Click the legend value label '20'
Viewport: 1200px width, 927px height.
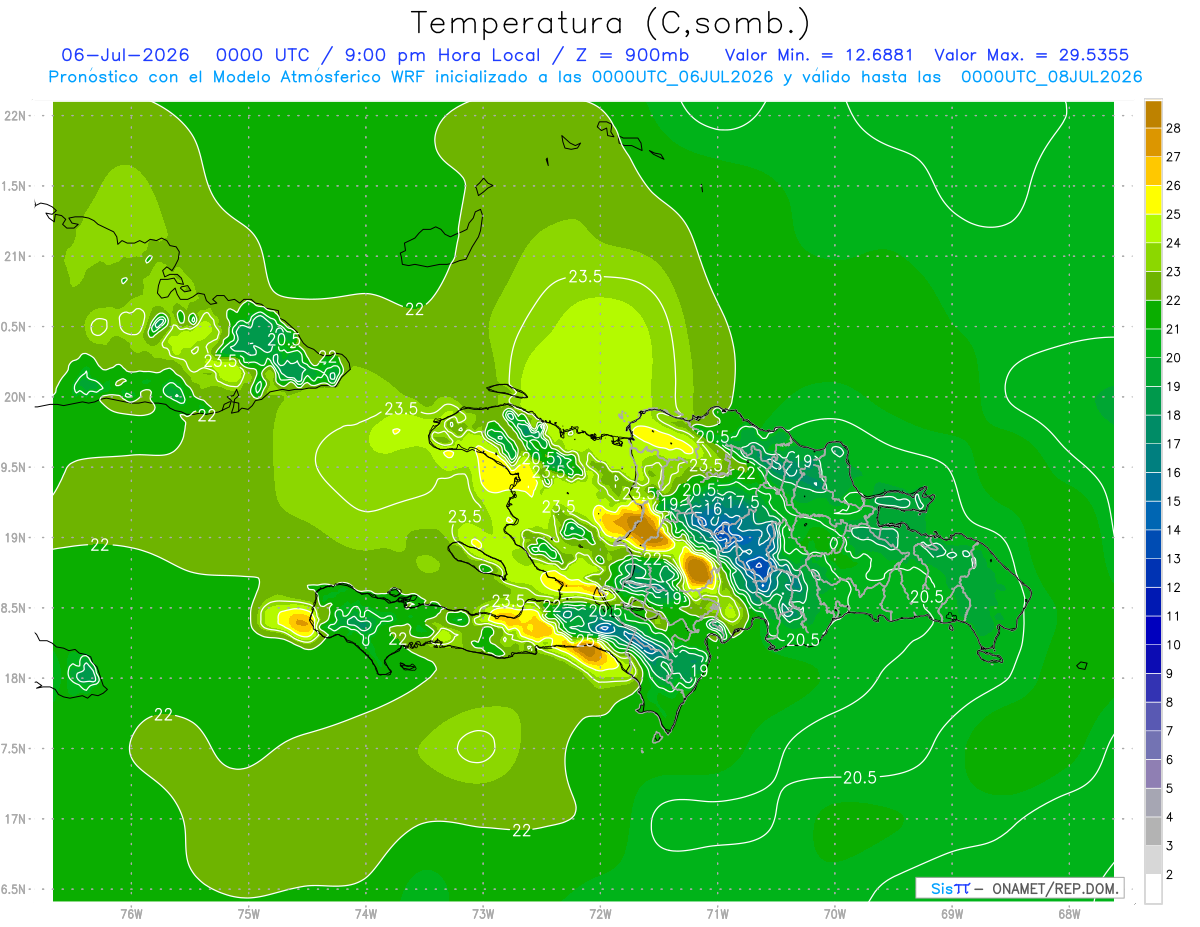[1174, 358]
